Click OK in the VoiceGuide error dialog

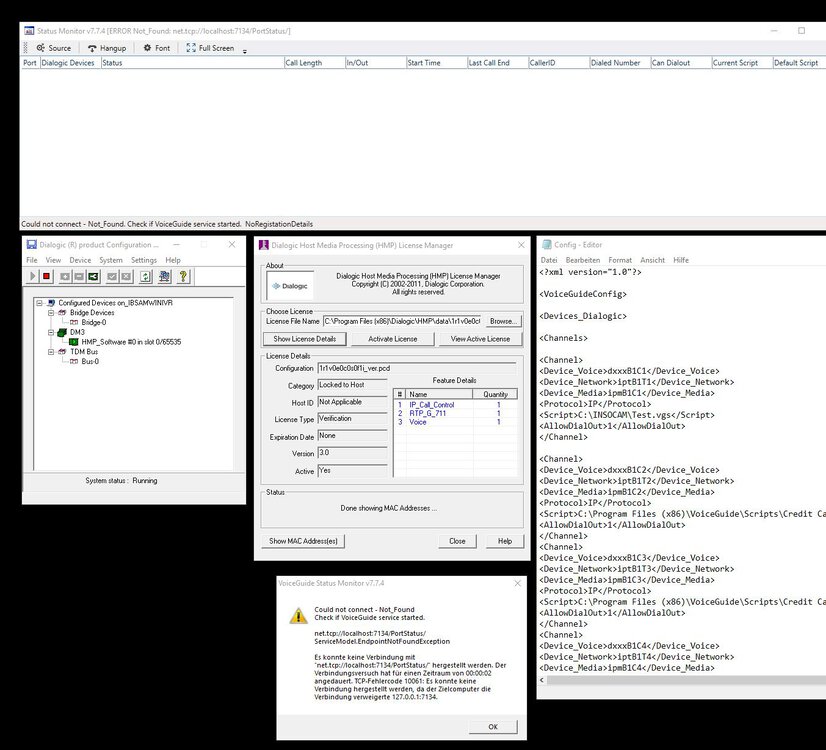493,727
